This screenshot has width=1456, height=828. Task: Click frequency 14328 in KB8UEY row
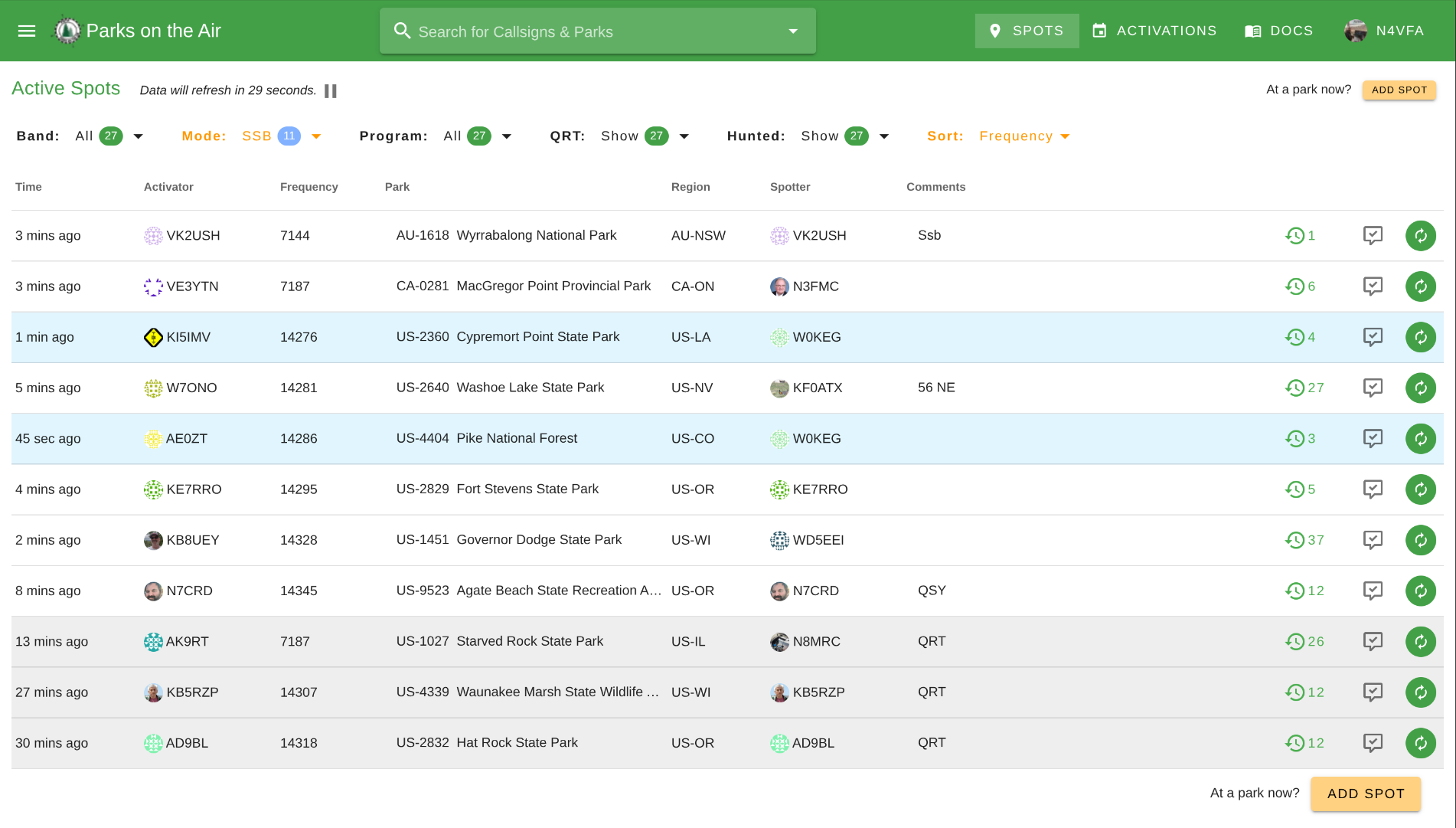299,540
